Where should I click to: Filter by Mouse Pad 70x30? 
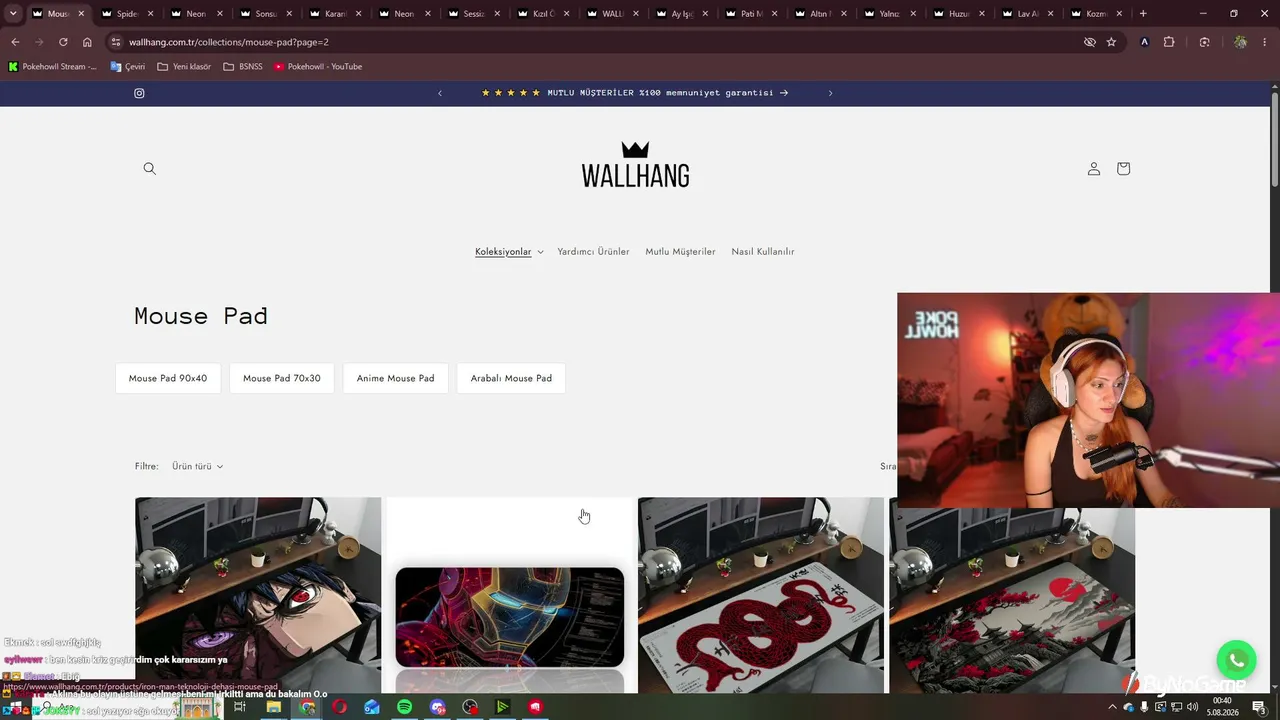coord(282,378)
